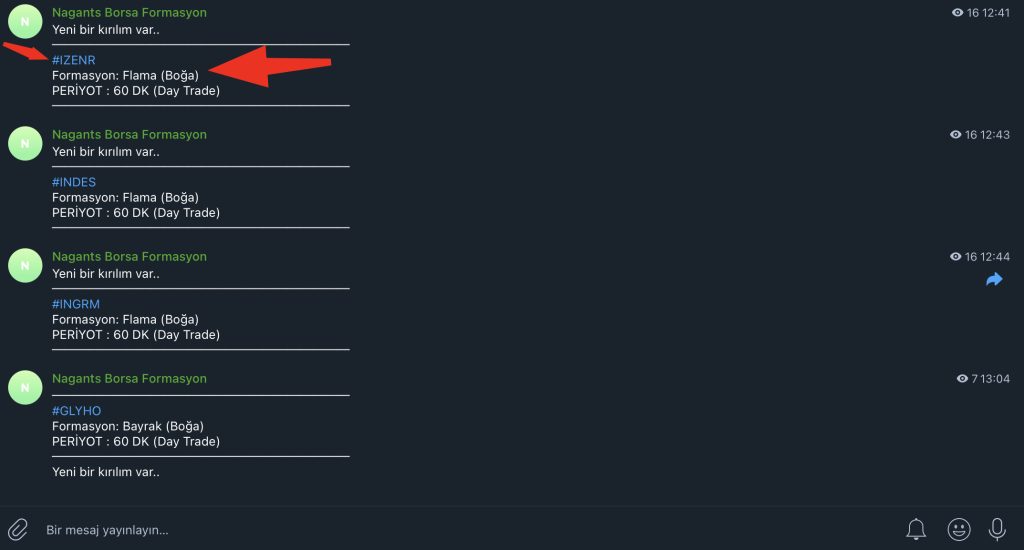1024x550 pixels.
Task: Click the blue forward arrow near 12:44
Action: pyautogui.click(x=994, y=280)
